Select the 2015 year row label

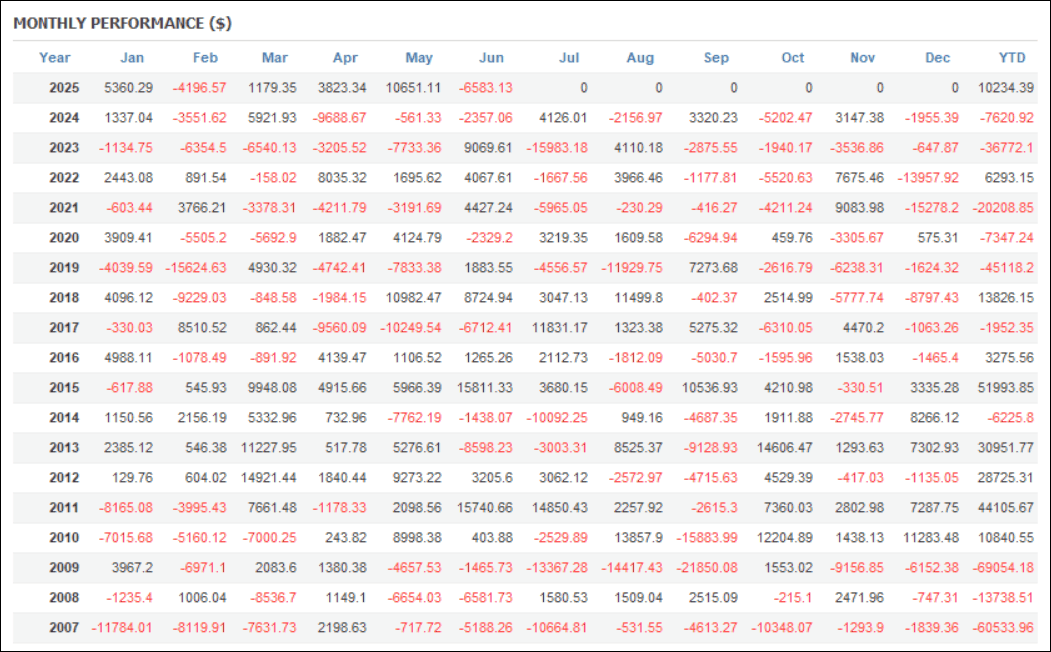click(x=64, y=387)
